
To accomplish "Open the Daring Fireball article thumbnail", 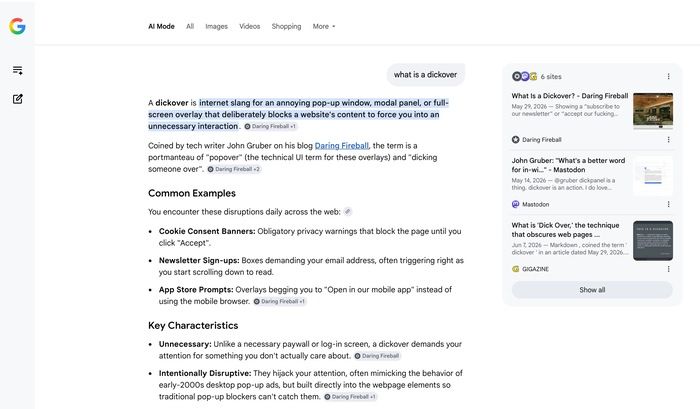I will (x=653, y=110).
